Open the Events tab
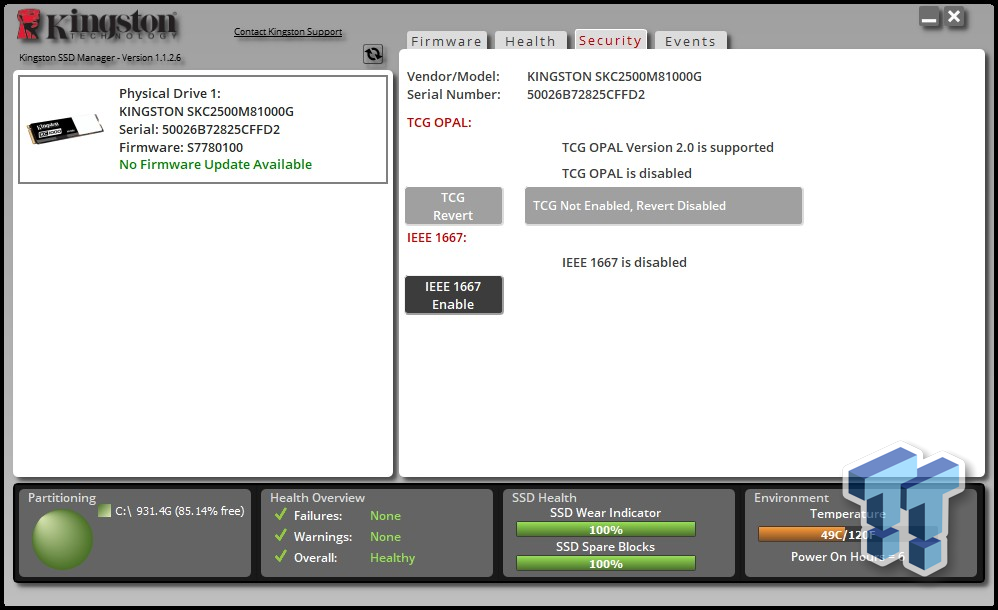The height and width of the screenshot is (610, 998). point(691,41)
